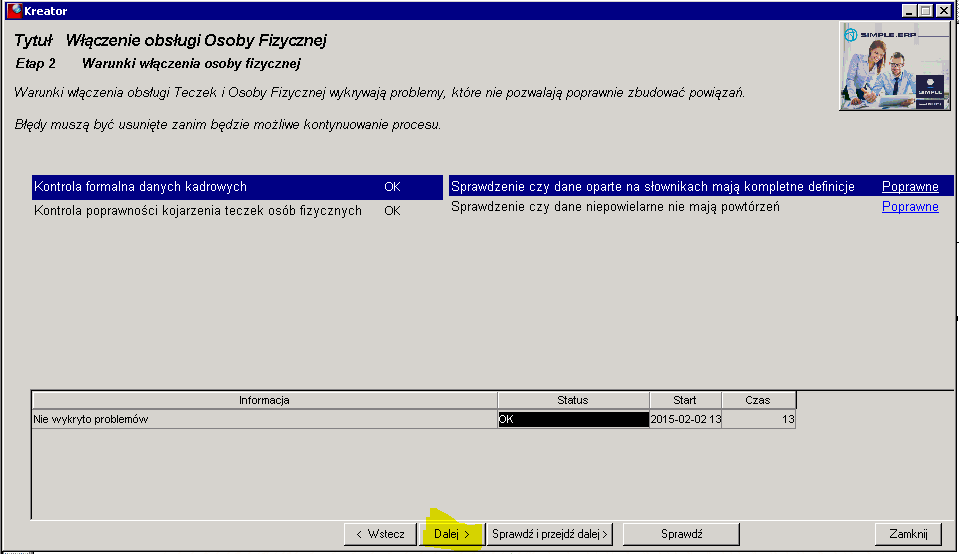The height and width of the screenshot is (554, 959).
Task: Click the Wstecz back button
Action: click(x=380, y=534)
